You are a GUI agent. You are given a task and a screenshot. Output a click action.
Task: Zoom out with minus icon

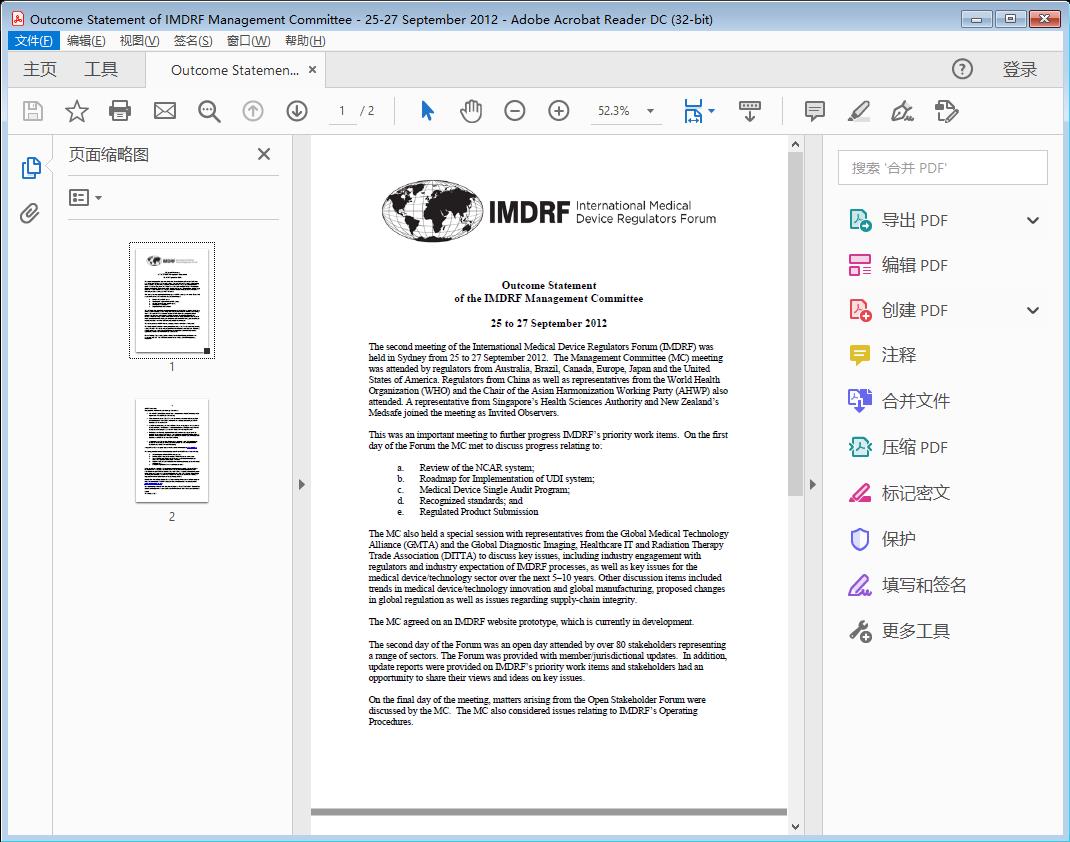[515, 111]
